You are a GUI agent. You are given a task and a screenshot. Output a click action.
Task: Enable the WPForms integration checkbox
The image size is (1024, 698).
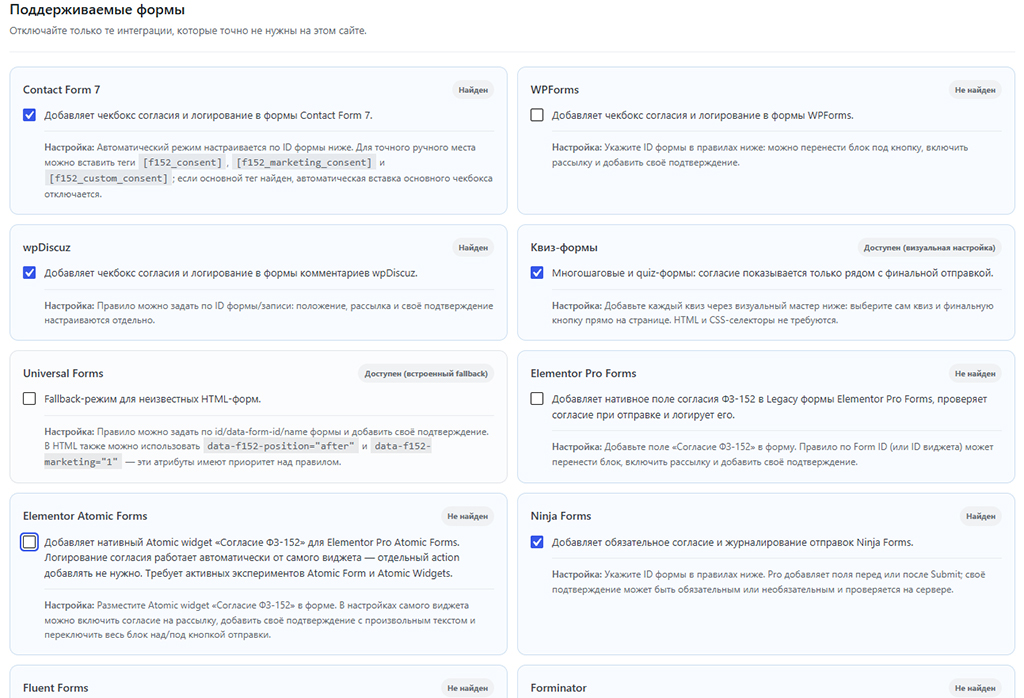pyautogui.click(x=537, y=115)
